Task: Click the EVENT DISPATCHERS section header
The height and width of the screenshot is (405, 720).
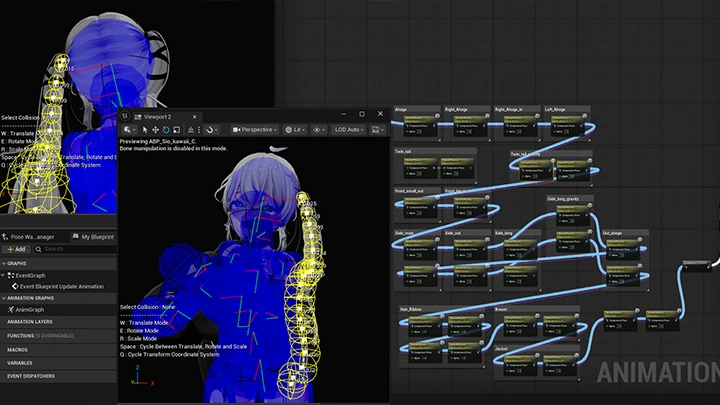Action: click(x=58, y=376)
